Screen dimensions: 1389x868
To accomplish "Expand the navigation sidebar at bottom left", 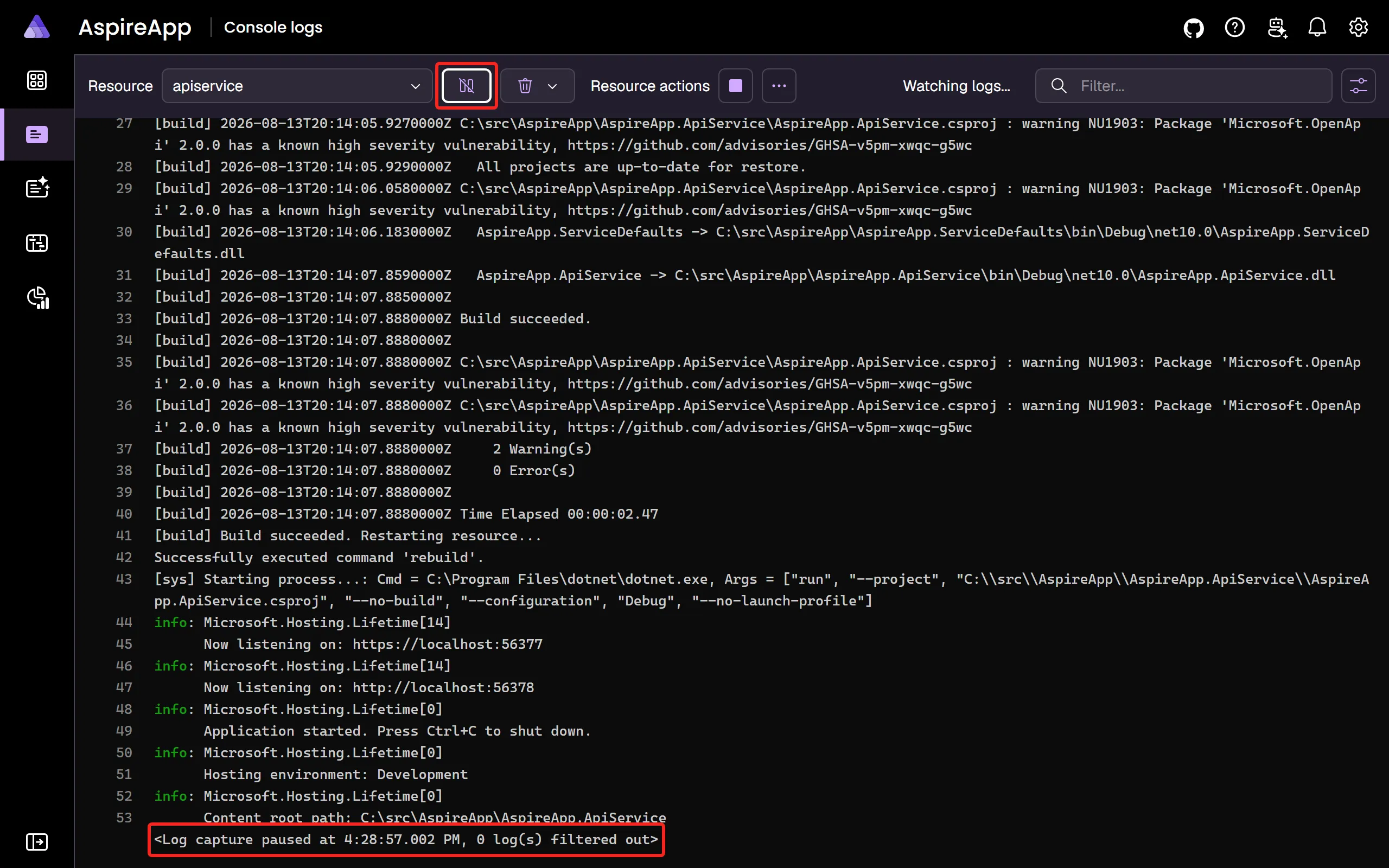I will (37, 841).
